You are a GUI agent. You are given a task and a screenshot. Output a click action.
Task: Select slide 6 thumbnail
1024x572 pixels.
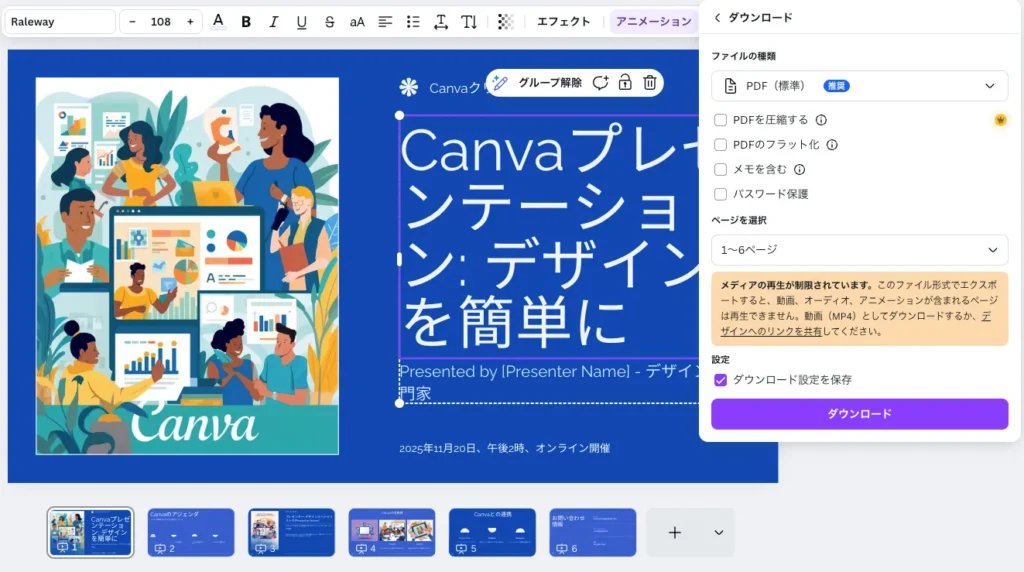(593, 533)
